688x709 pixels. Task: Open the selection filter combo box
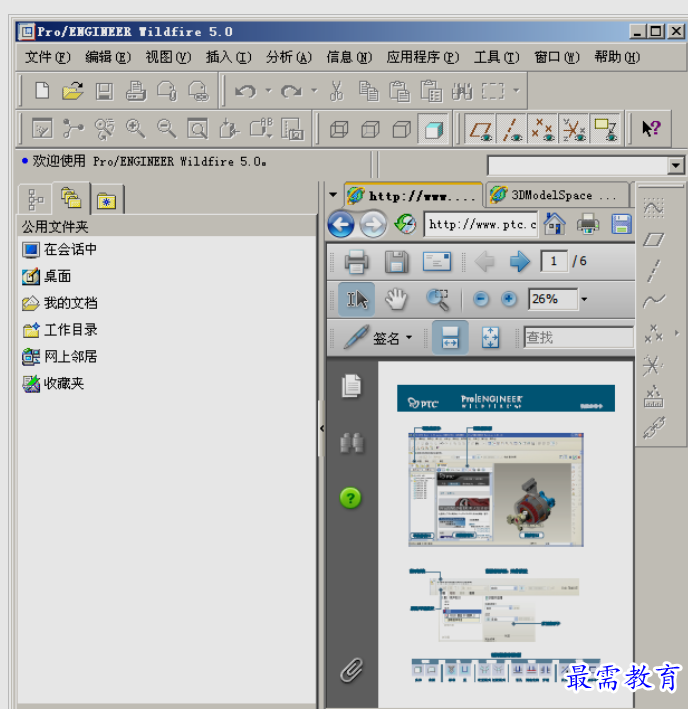(586, 165)
